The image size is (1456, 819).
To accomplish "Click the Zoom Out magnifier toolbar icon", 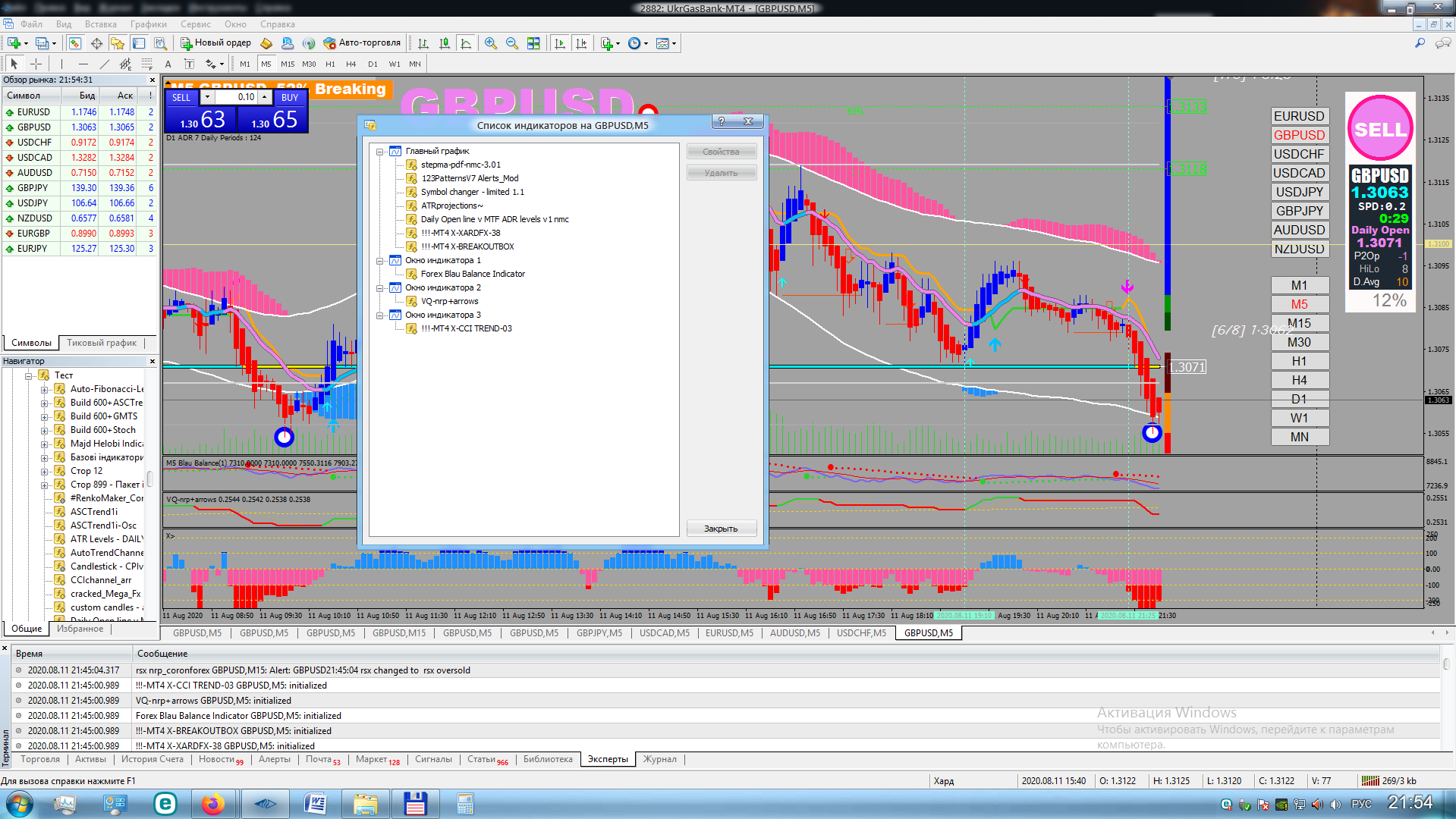I will point(512,43).
